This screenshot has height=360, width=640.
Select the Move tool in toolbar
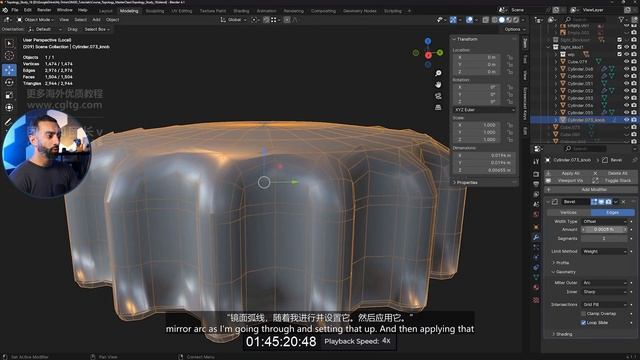9,70
